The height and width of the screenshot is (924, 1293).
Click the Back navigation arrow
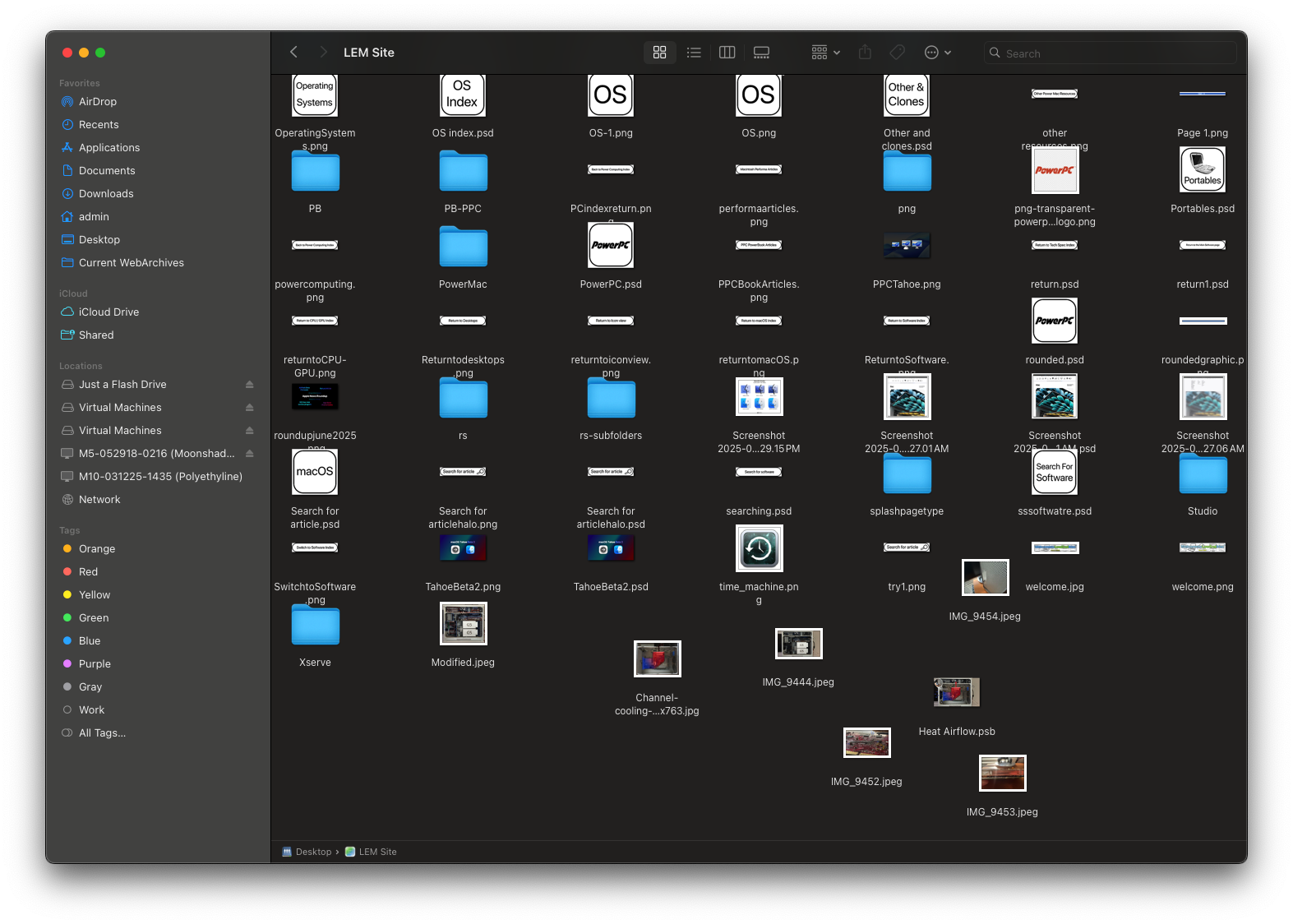tap(293, 53)
